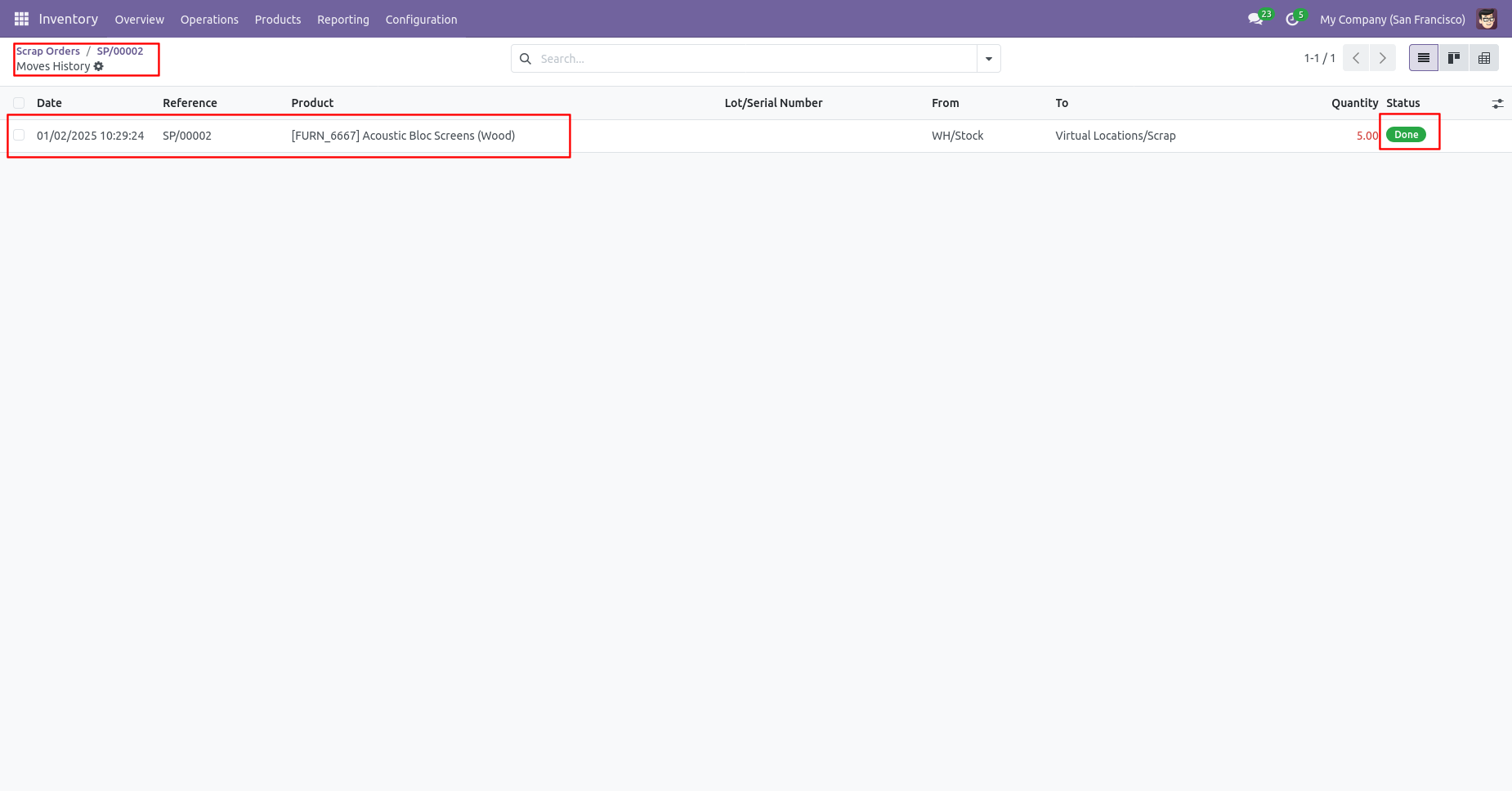Open the Configuration menu
Viewport: 1512px width, 791px height.
click(421, 20)
